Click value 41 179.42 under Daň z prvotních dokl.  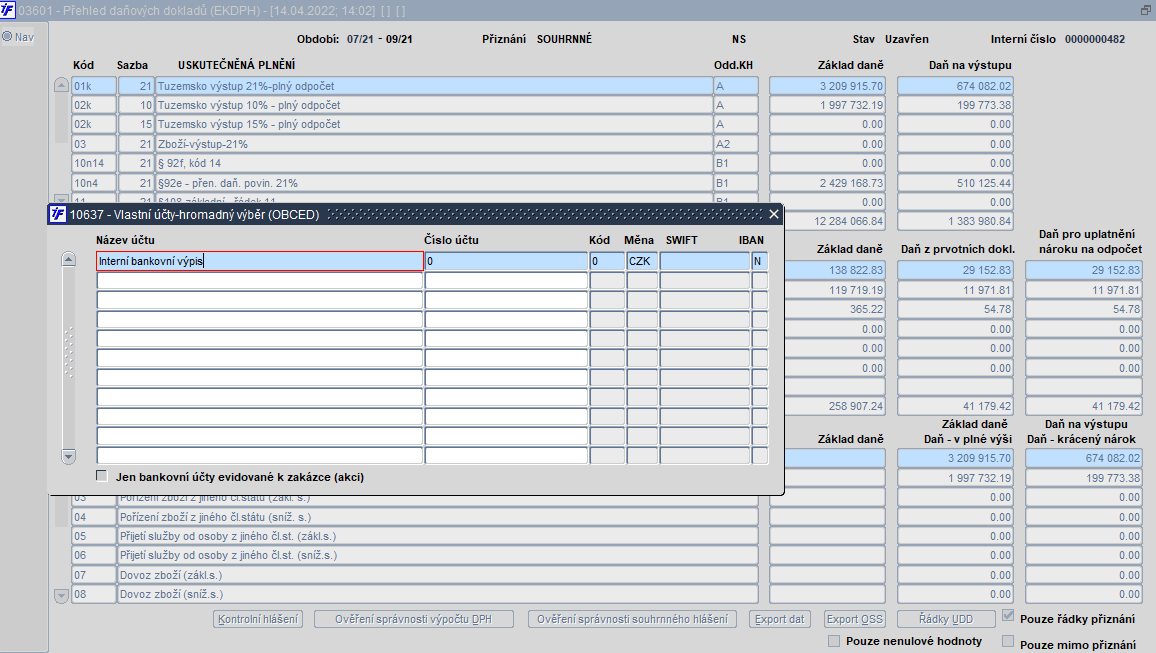pyautogui.click(x=955, y=406)
